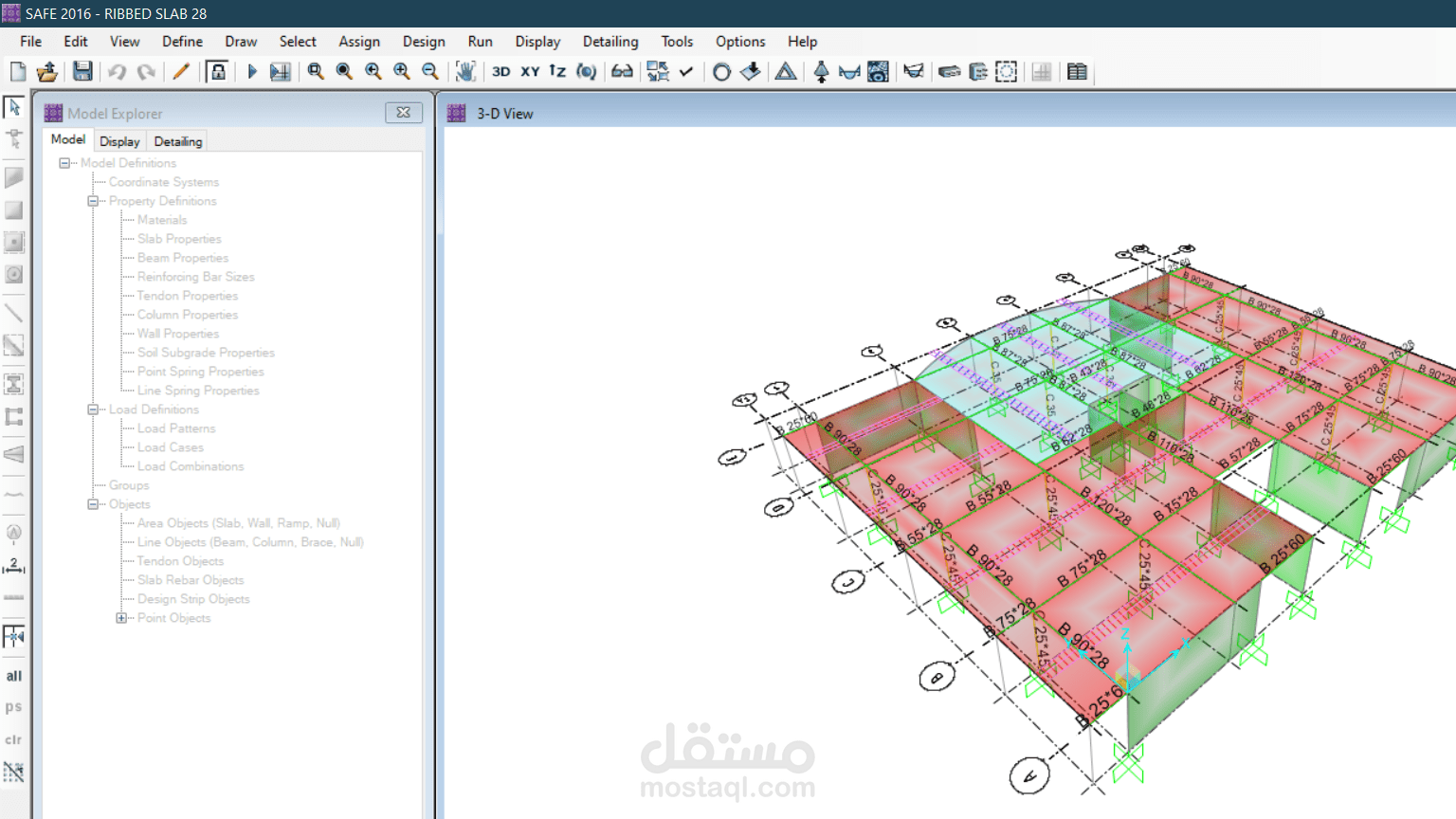This screenshot has height=819, width=1456.
Task: Click the circle Show Undeformed Shape icon
Action: [721, 72]
